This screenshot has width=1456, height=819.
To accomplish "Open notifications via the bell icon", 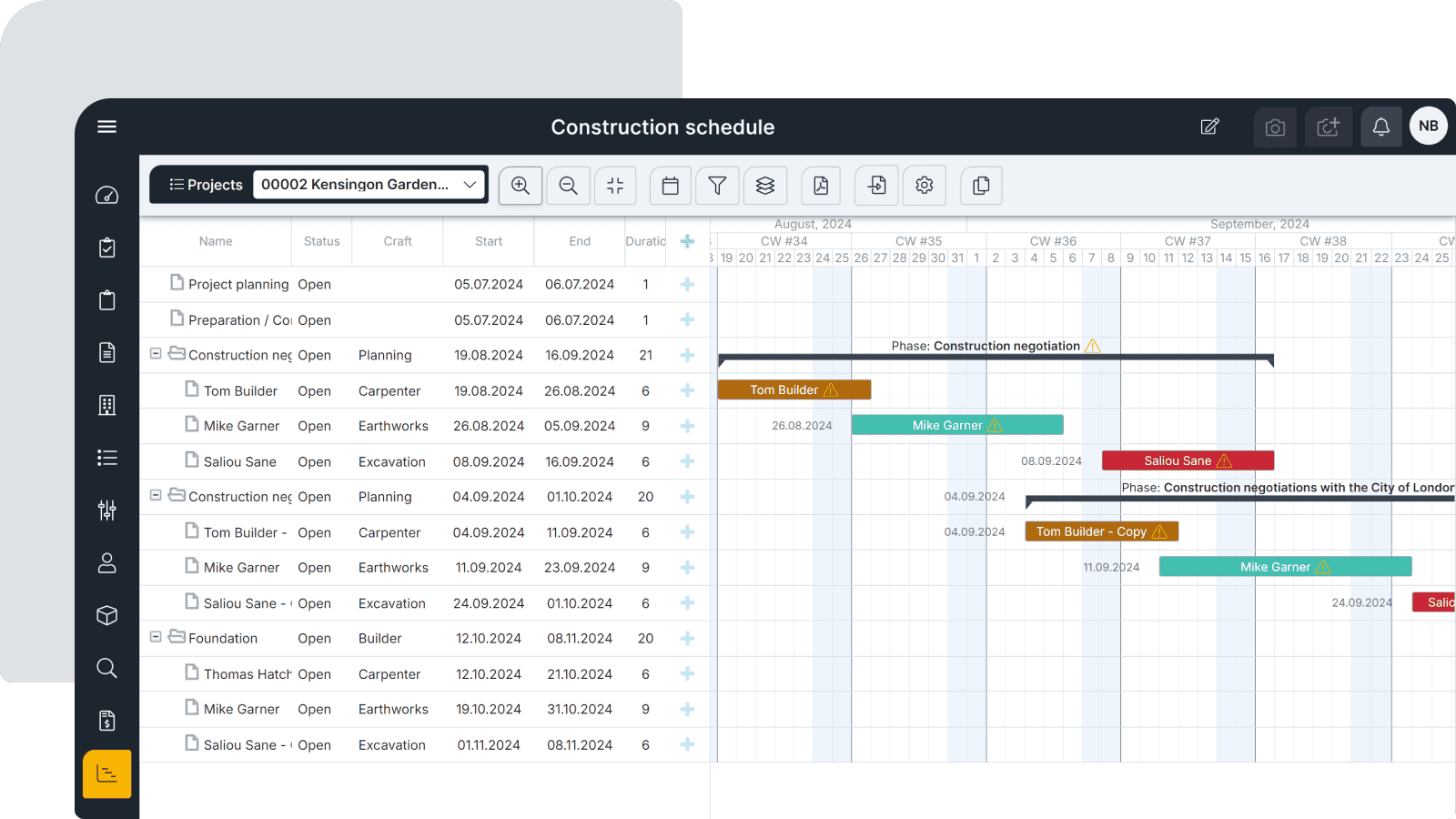I will pyautogui.click(x=1380, y=126).
